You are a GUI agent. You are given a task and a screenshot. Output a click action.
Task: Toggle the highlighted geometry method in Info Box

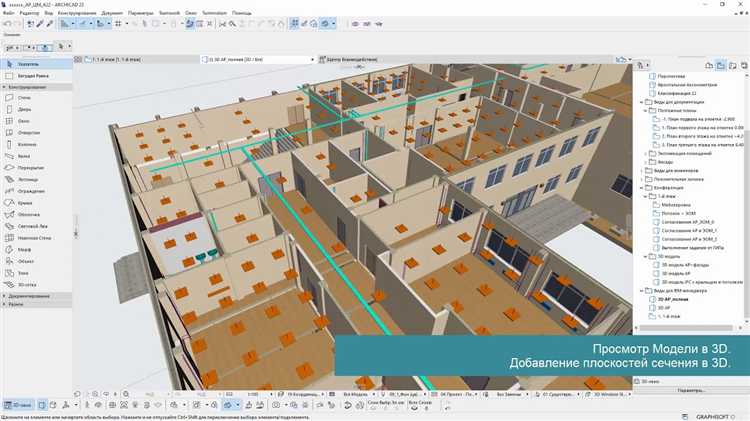coord(45,47)
